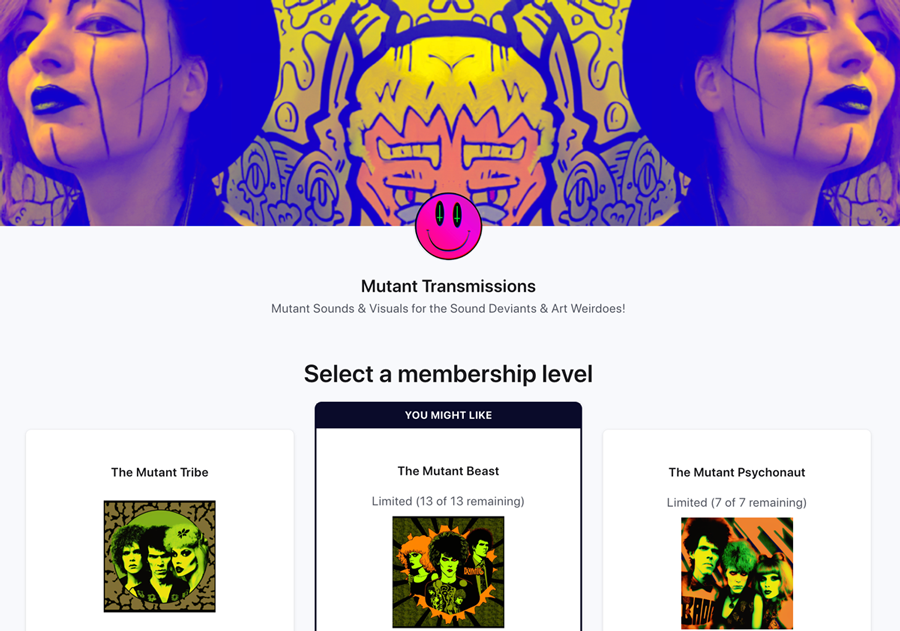
Task: Select The Mutant Beast tier title
Action: [x=448, y=471]
